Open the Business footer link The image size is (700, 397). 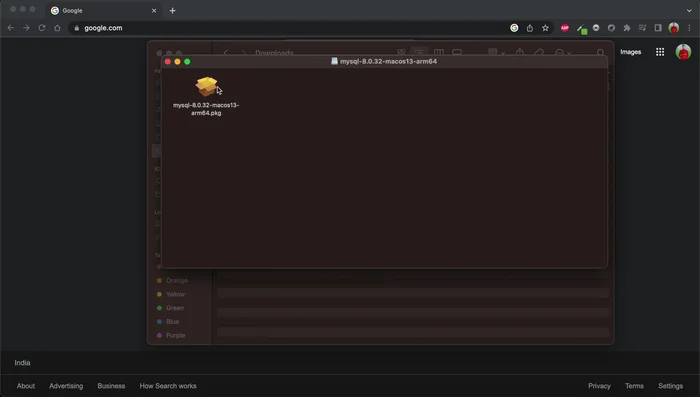point(111,386)
